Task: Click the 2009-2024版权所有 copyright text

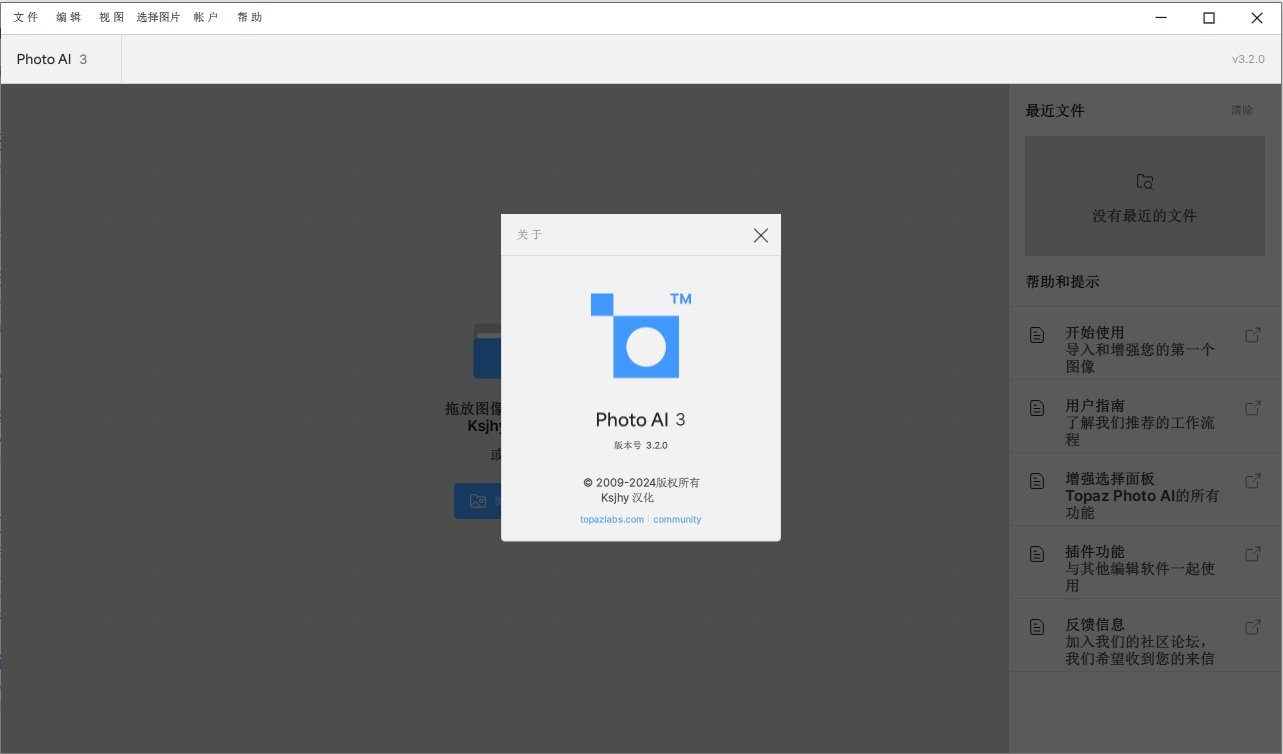Action: pos(641,482)
